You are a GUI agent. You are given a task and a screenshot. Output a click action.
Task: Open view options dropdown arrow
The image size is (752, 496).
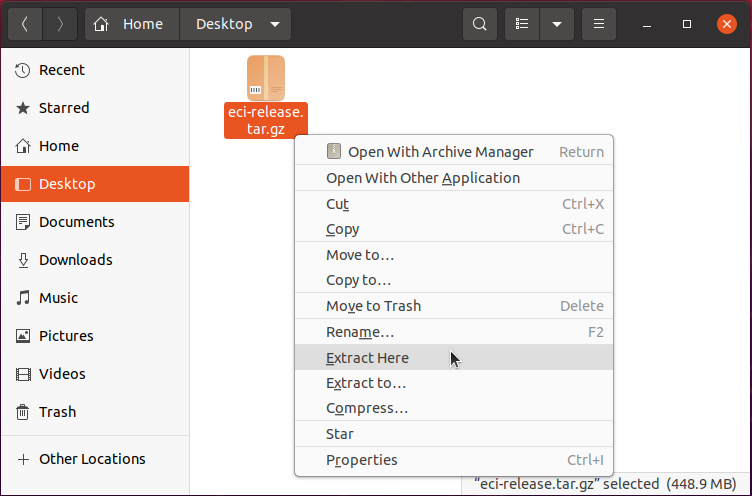pos(557,24)
